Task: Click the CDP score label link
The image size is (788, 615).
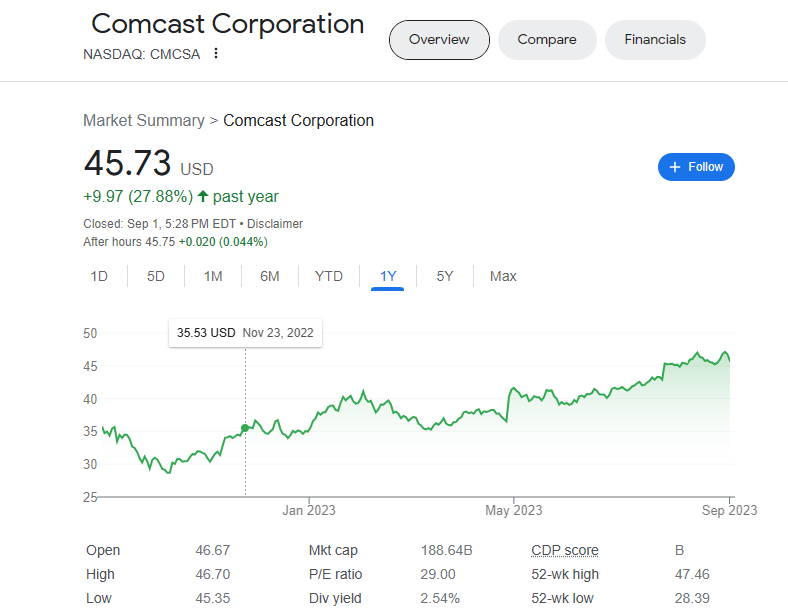Action: [x=565, y=550]
